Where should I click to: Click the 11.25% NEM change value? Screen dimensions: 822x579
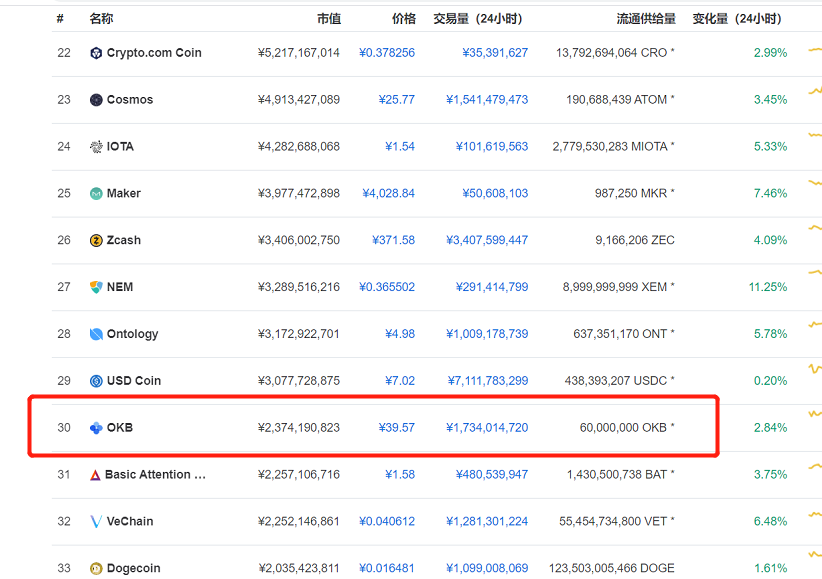tap(768, 287)
